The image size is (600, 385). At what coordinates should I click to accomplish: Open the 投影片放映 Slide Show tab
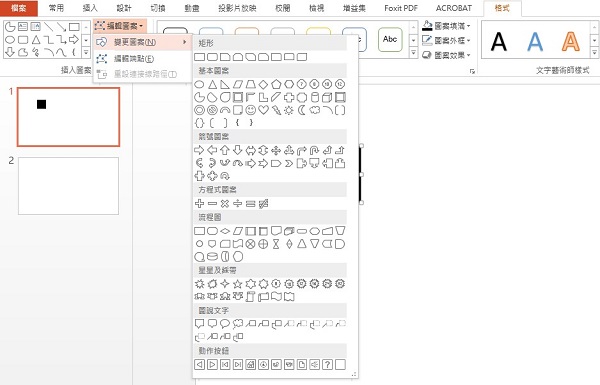point(237,8)
